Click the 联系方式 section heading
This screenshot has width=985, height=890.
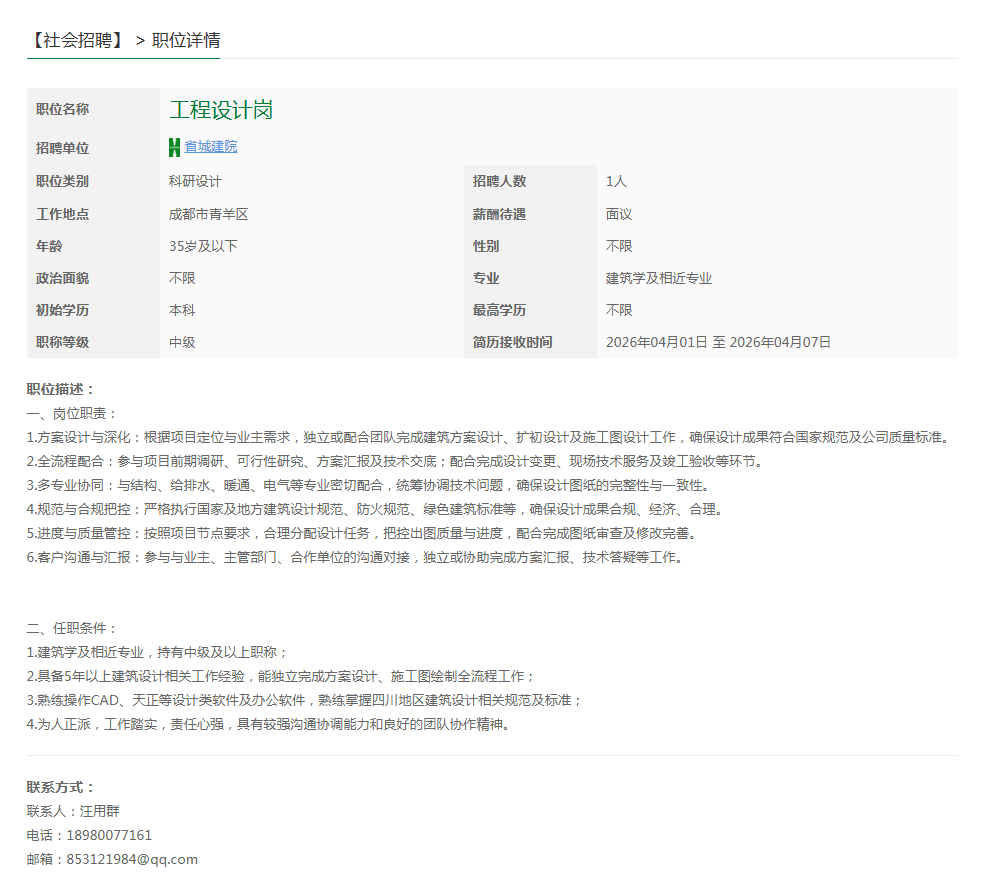pyautogui.click(x=57, y=787)
